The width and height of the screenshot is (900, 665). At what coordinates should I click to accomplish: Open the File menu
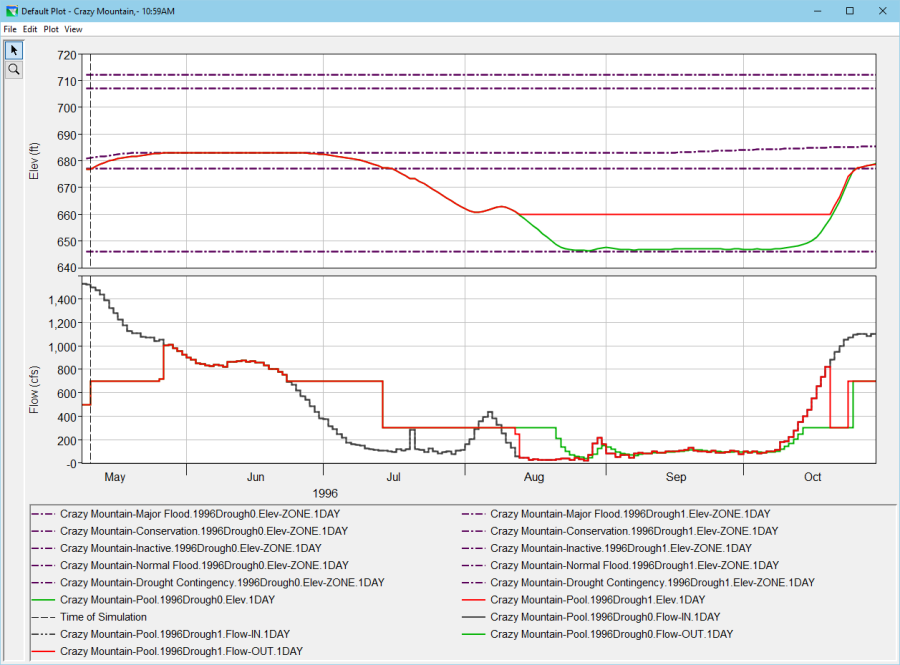click(x=11, y=29)
